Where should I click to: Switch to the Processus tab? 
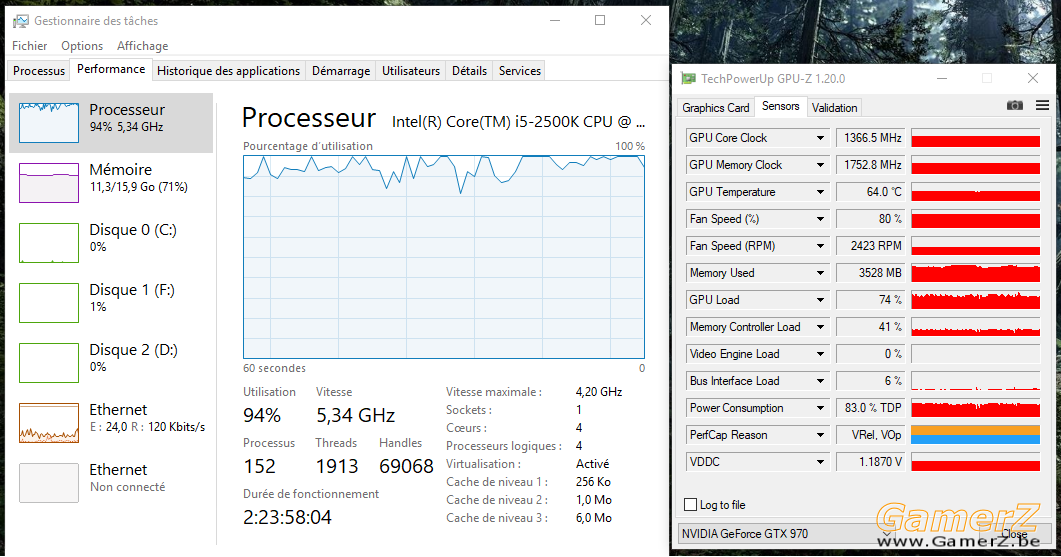click(x=39, y=70)
